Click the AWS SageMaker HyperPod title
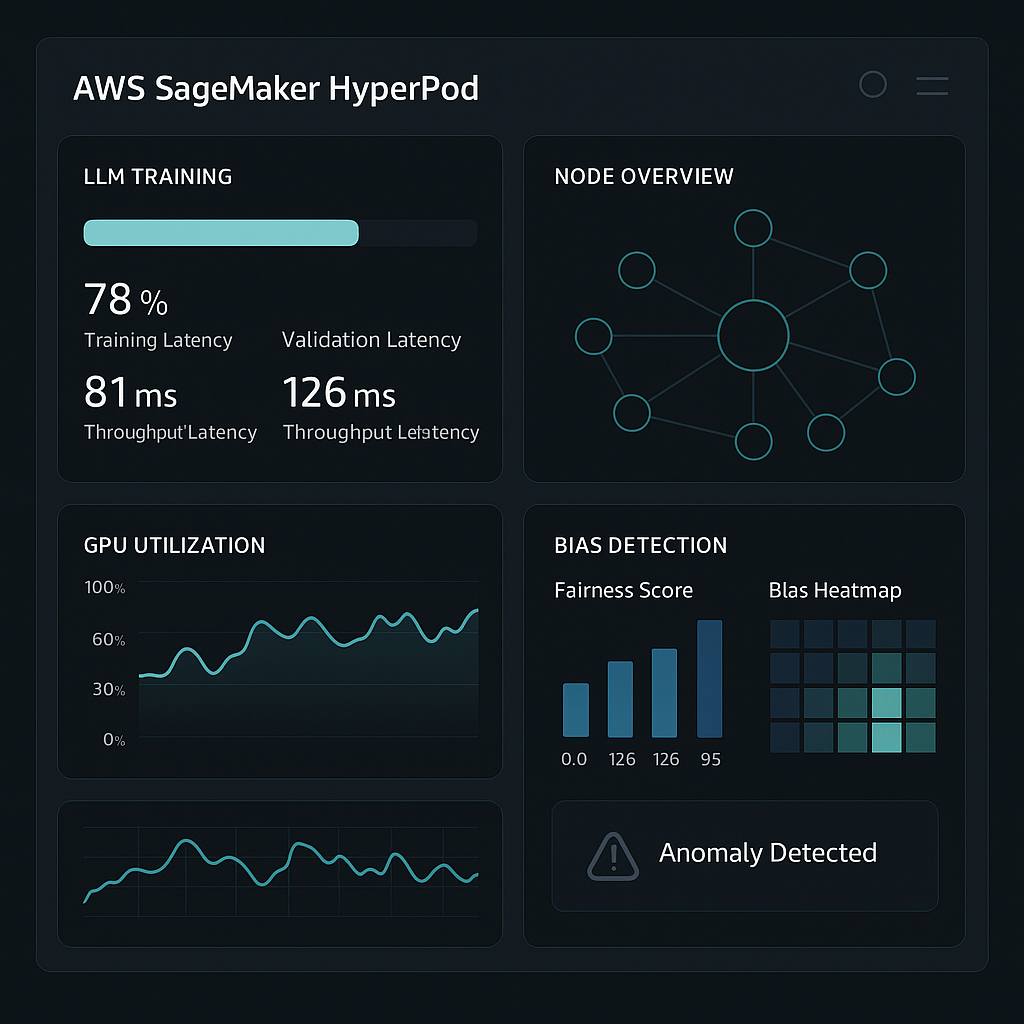This screenshot has width=1024, height=1024. coord(276,88)
